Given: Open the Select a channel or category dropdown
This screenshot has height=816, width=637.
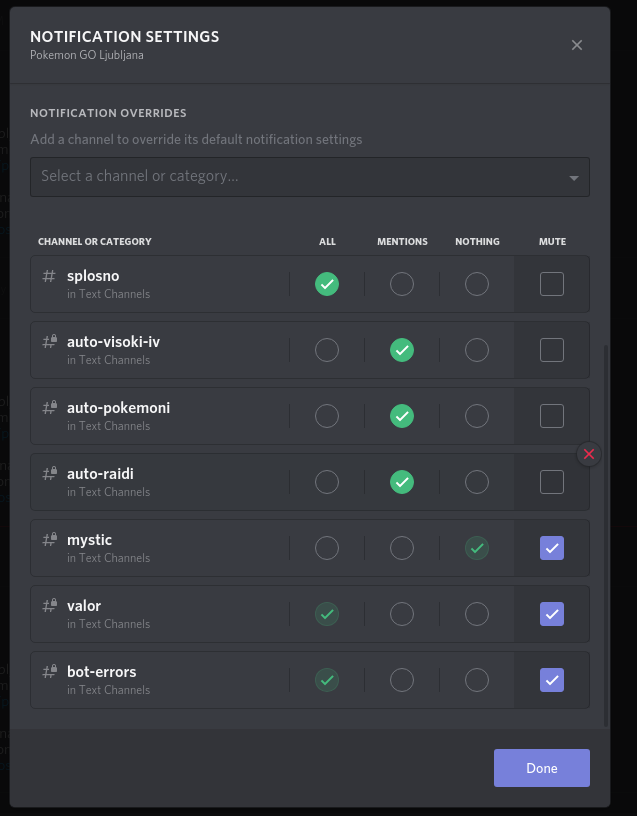Looking at the screenshot, I should pos(310,177).
